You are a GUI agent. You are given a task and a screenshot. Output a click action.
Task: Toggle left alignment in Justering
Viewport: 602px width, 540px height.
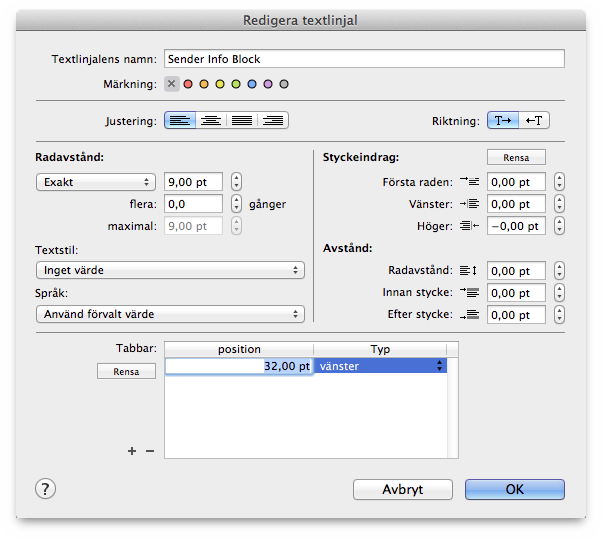tap(180, 121)
